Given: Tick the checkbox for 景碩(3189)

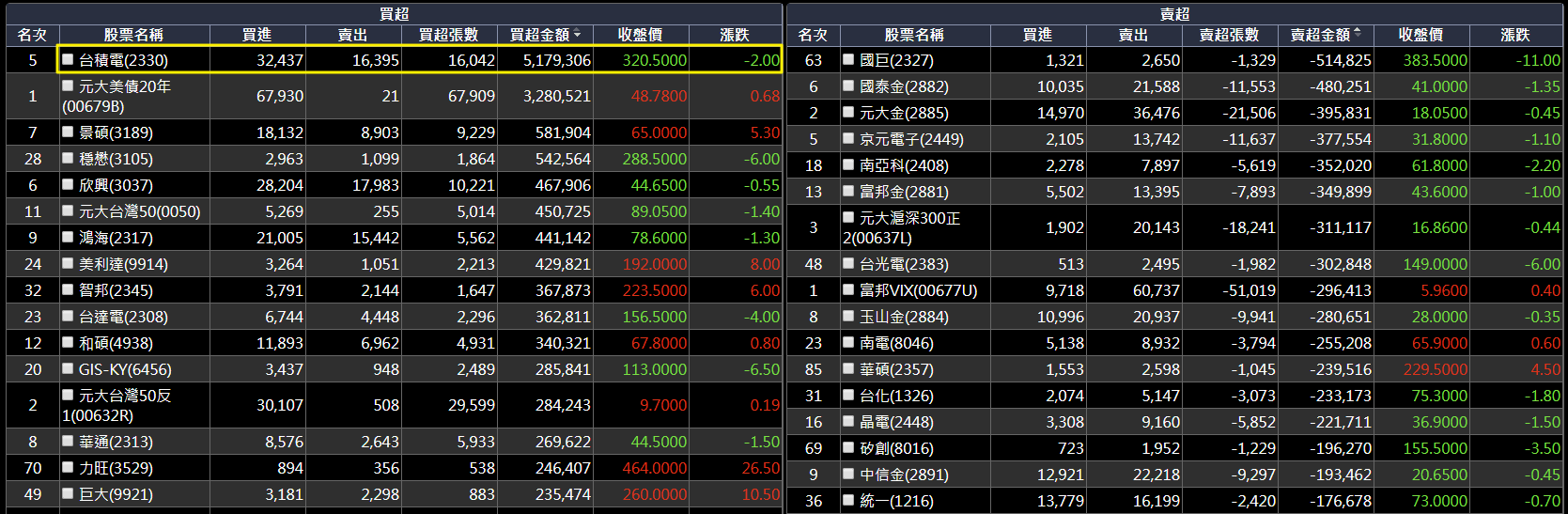Looking at the screenshot, I should point(68,132).
